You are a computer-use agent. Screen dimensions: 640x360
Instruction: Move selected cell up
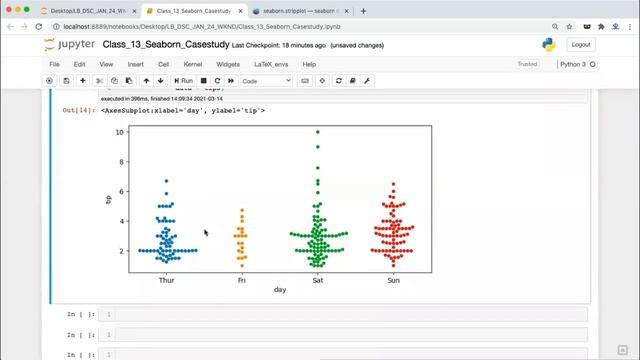point(146,81)
